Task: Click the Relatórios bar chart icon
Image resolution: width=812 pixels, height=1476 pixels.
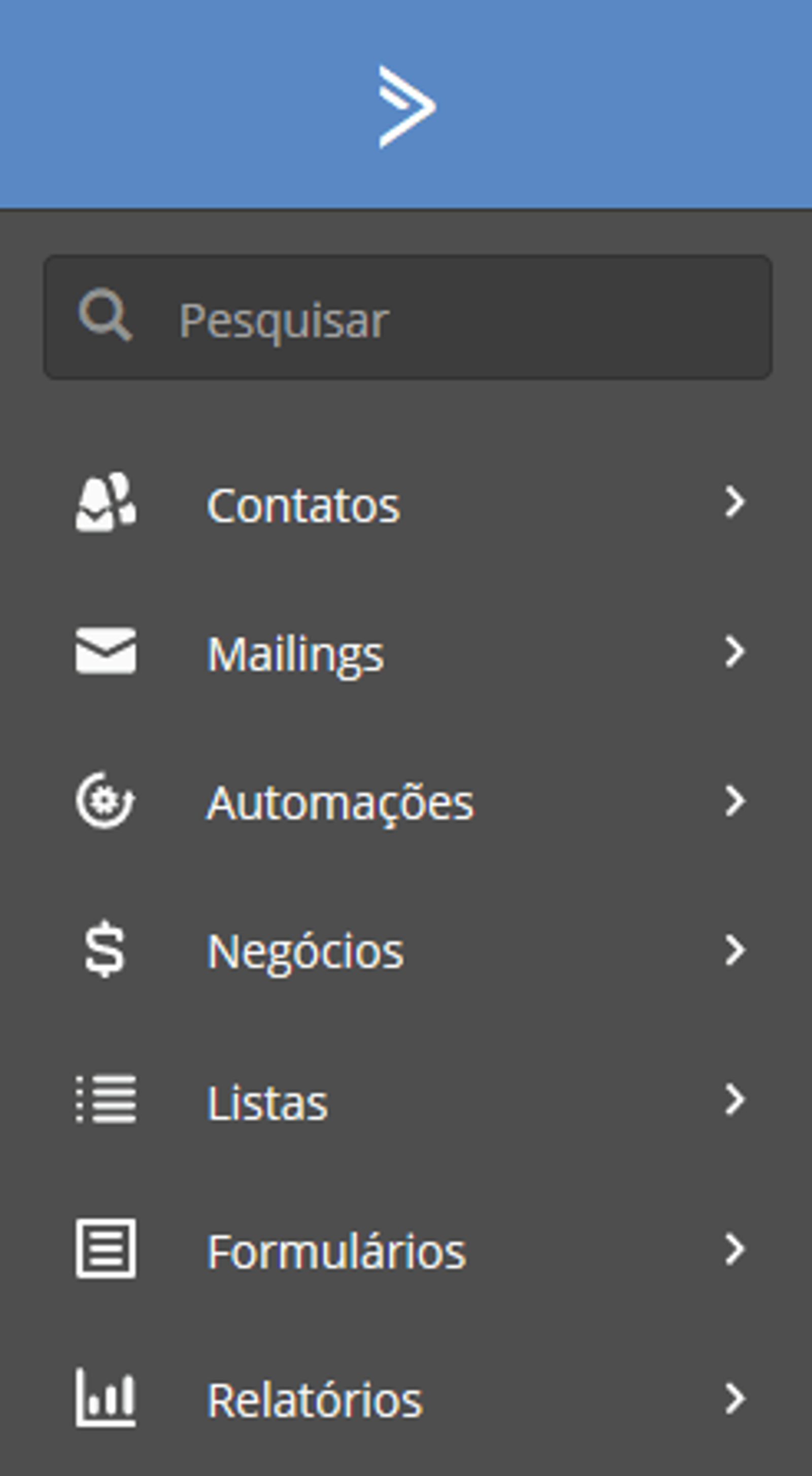Action: click(106, 1397)
